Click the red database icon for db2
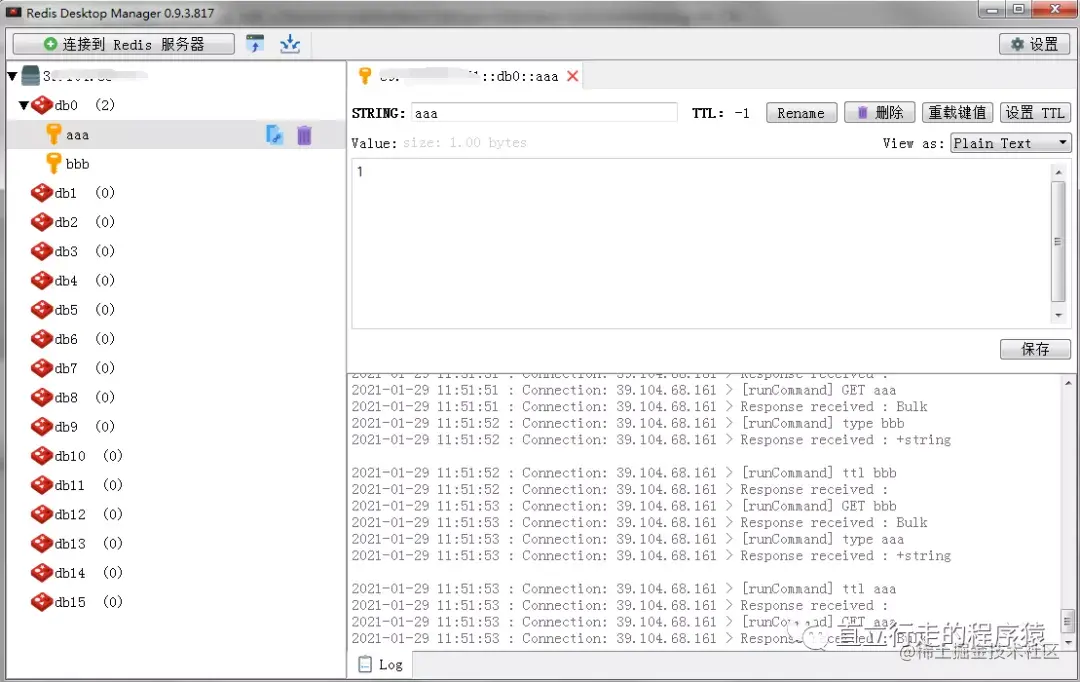This screenshot has height=682, width=1080. (42, 222)
